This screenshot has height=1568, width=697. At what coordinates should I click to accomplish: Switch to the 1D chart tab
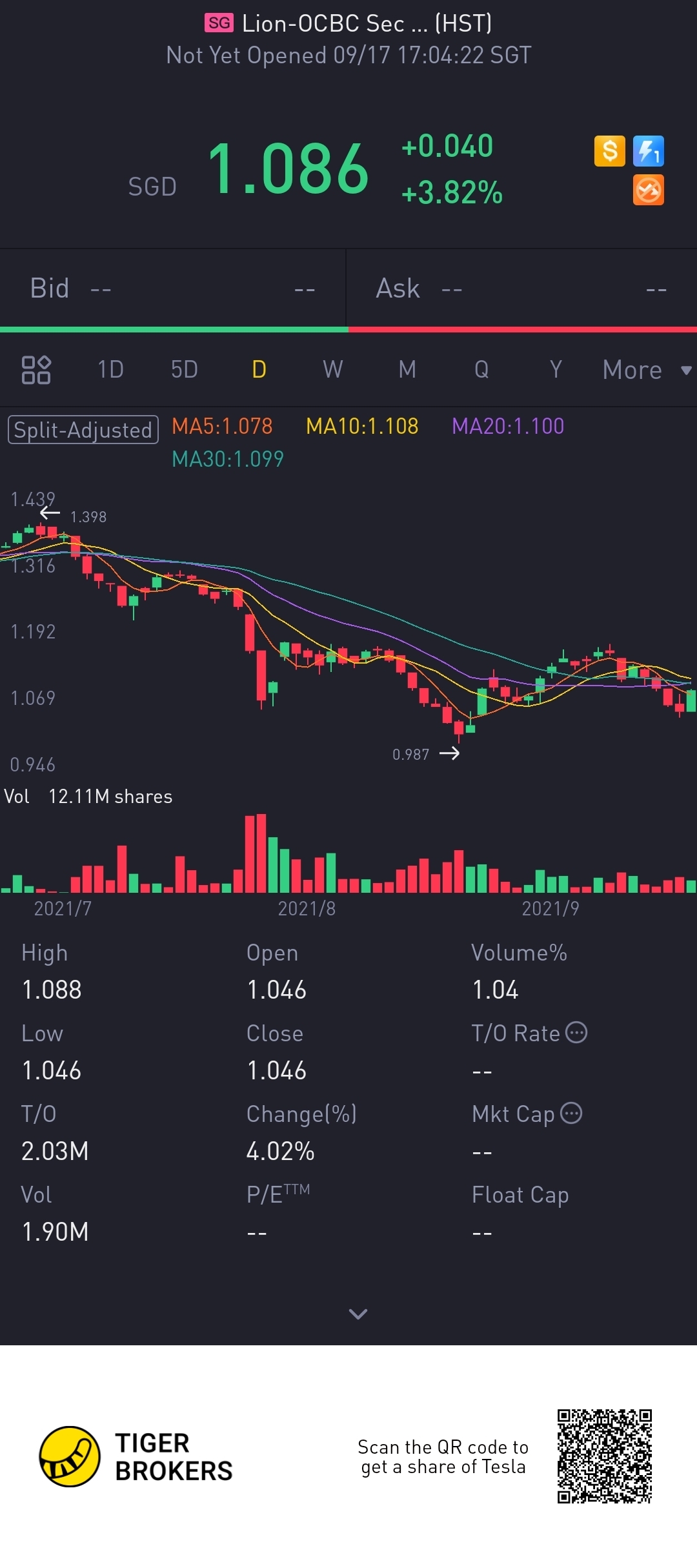pos(110,370)
